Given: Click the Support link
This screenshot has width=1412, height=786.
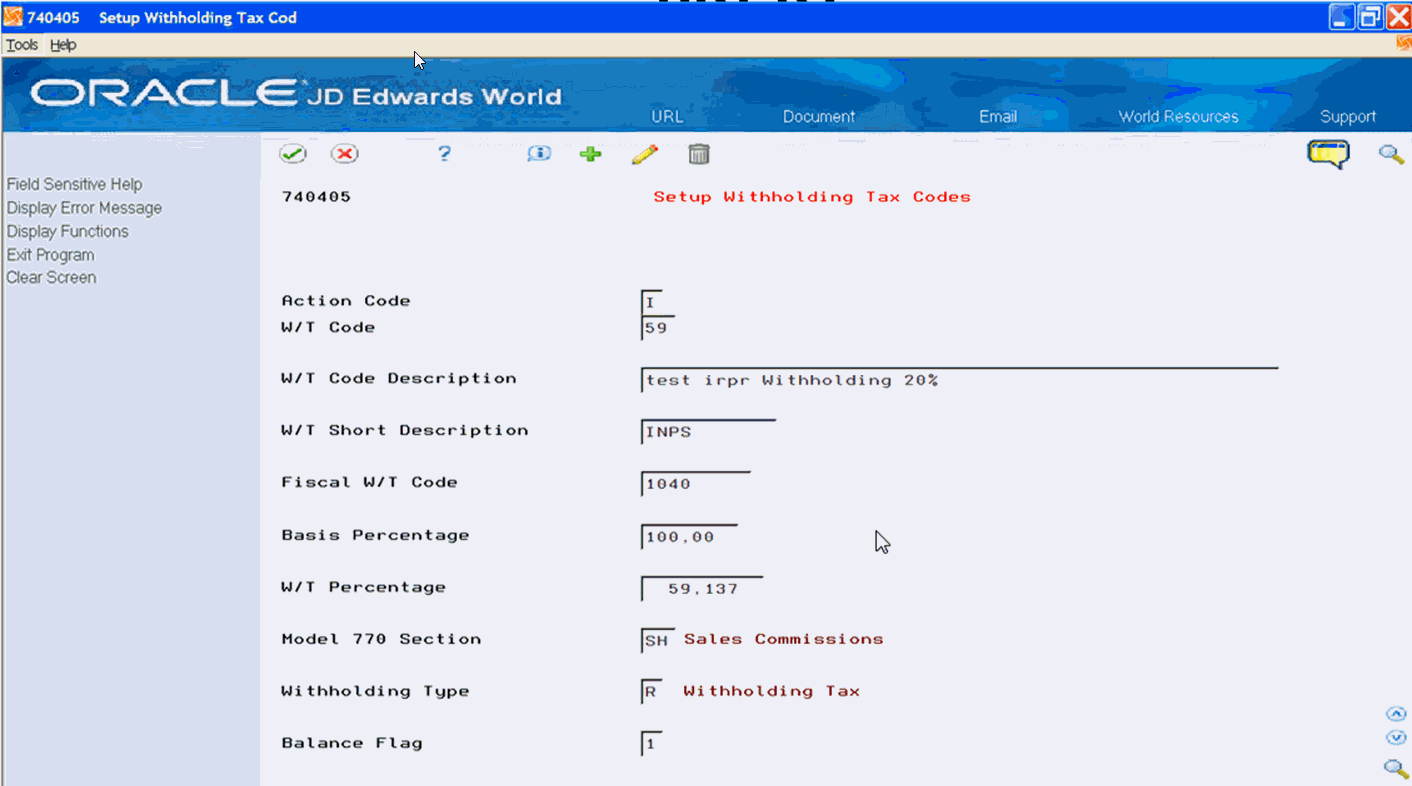Looking at the screenshot, I should pyautogui.click(x=1348, y=117).
